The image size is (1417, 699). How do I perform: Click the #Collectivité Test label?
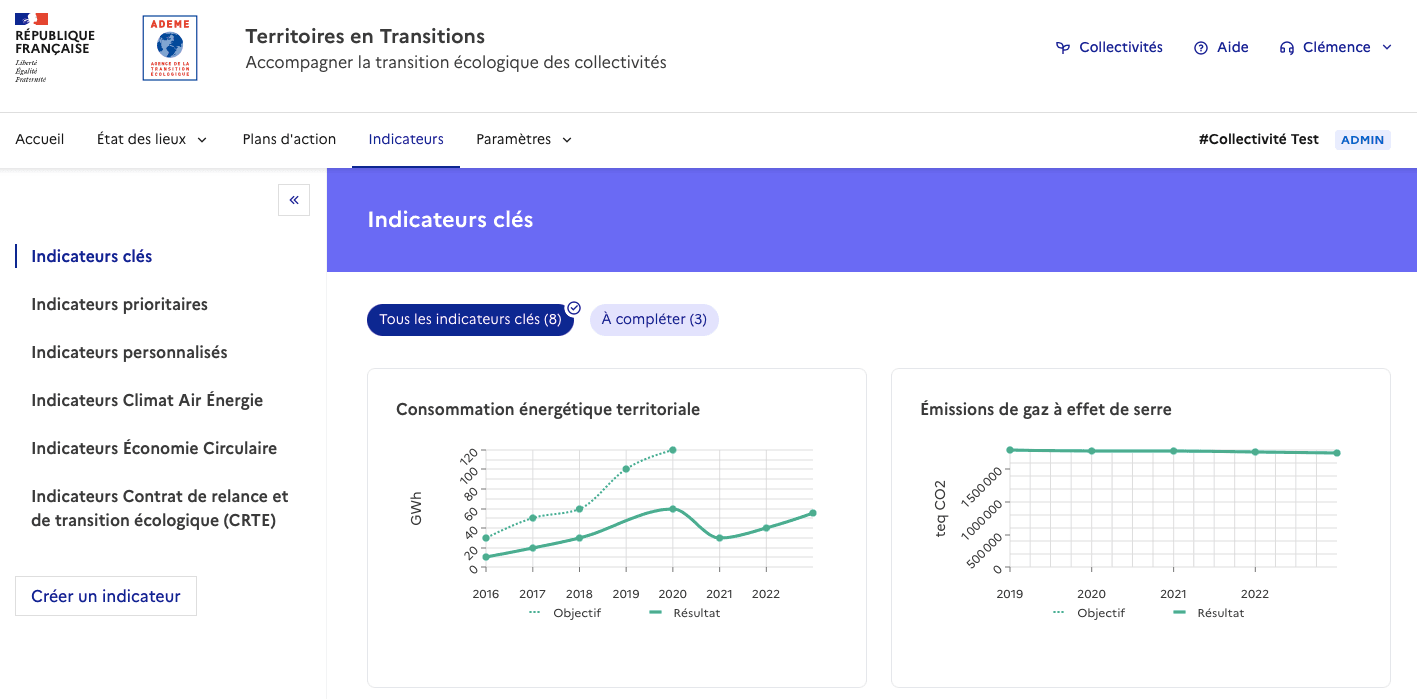[x=1259, y=140]
